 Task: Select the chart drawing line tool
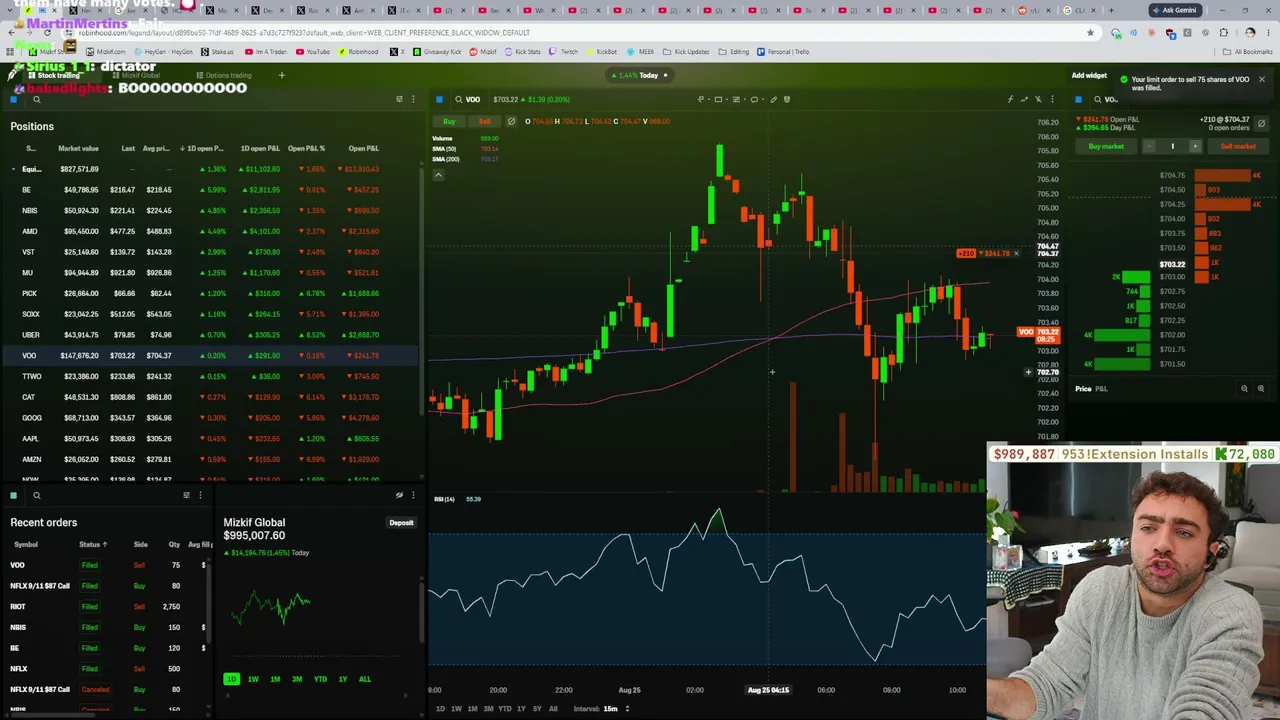701,99
